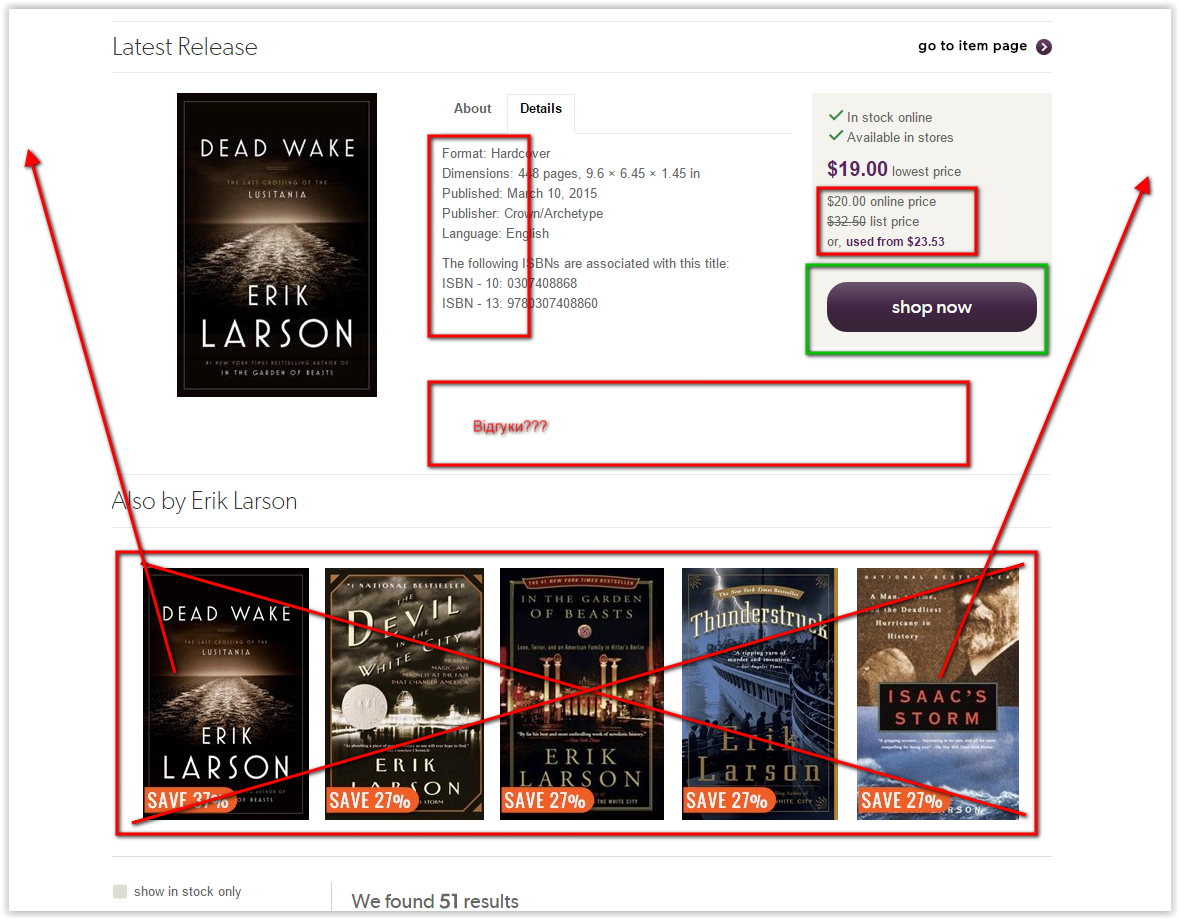
Task: Click the $32.50 list price text
Action: pyautogui.click(x=873, y=222)
